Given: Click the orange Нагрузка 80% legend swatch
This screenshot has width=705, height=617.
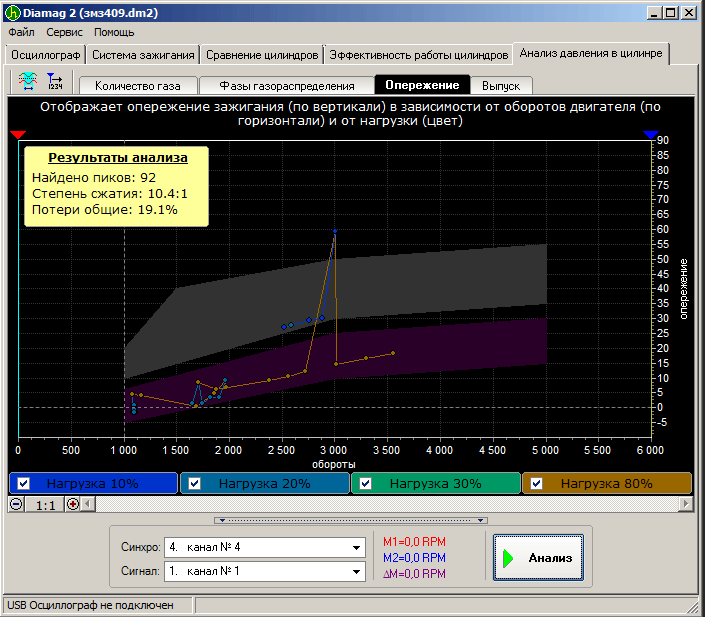Looking at the screenshot, I should [607, 483].
